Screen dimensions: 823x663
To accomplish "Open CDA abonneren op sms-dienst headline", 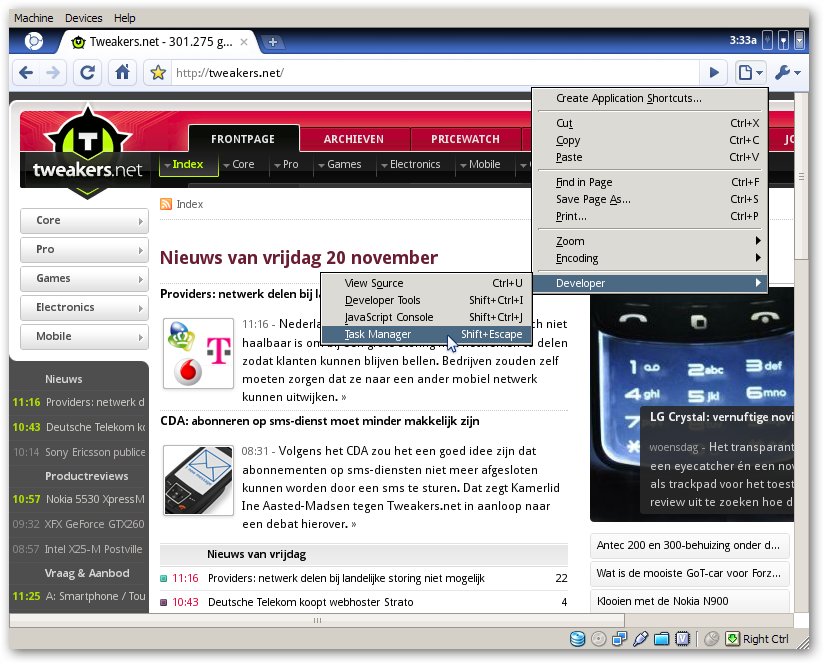I will pyautogui.click(x=320, y=421).
